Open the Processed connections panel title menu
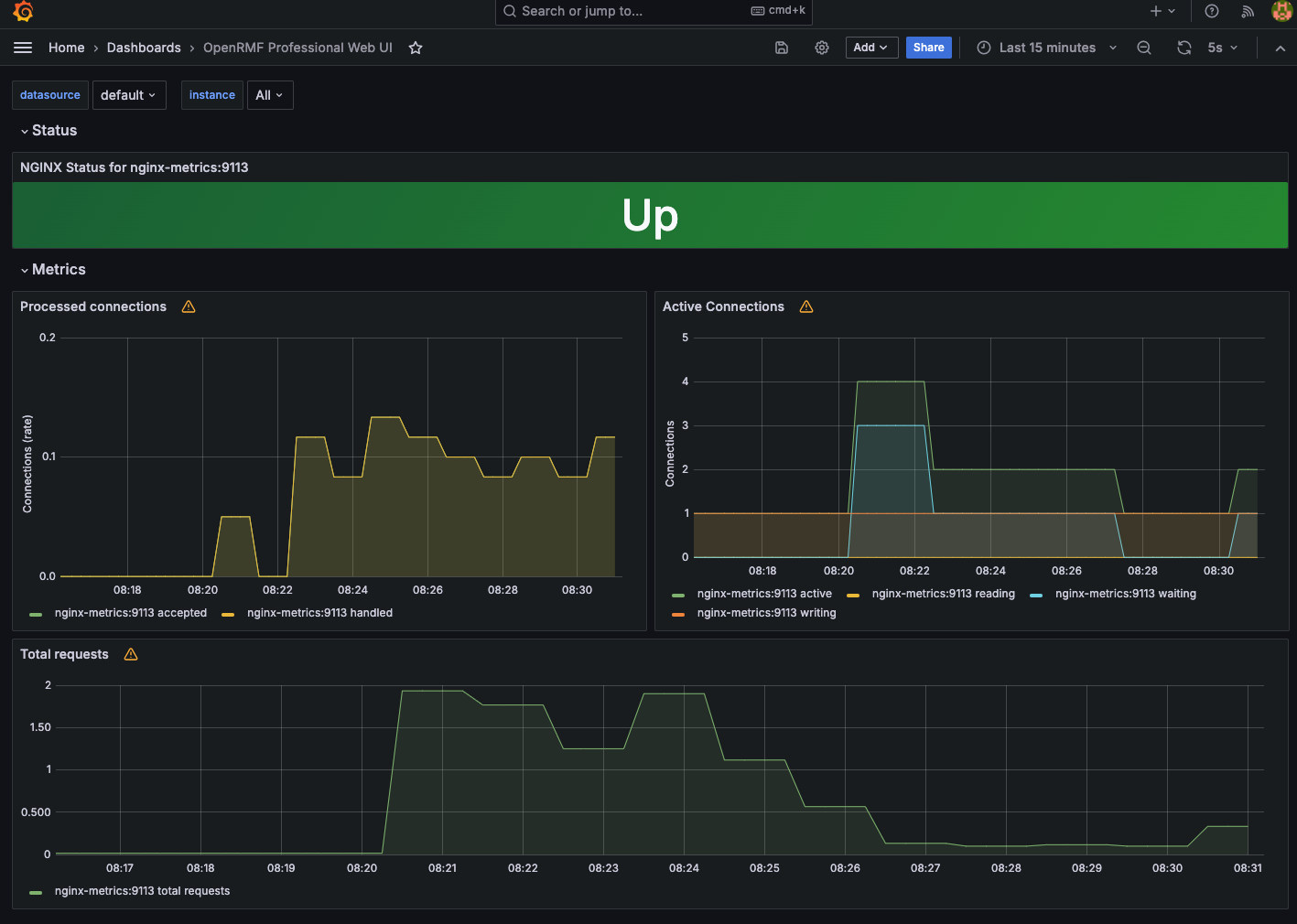Viewport: 1297px width, 924px height. click(93, 306)
